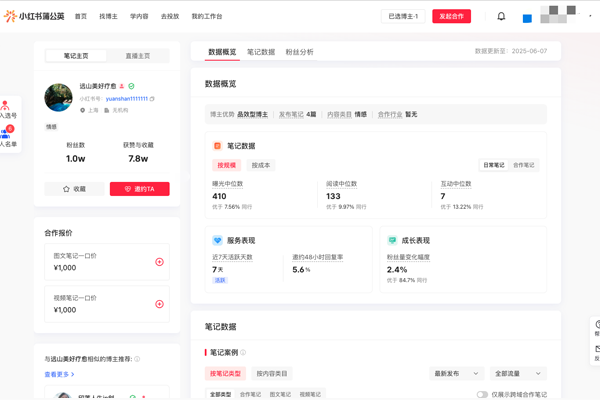600x400 pixels.
Task: Select the 按笔记类型 filter
Action: pos(225,374)
